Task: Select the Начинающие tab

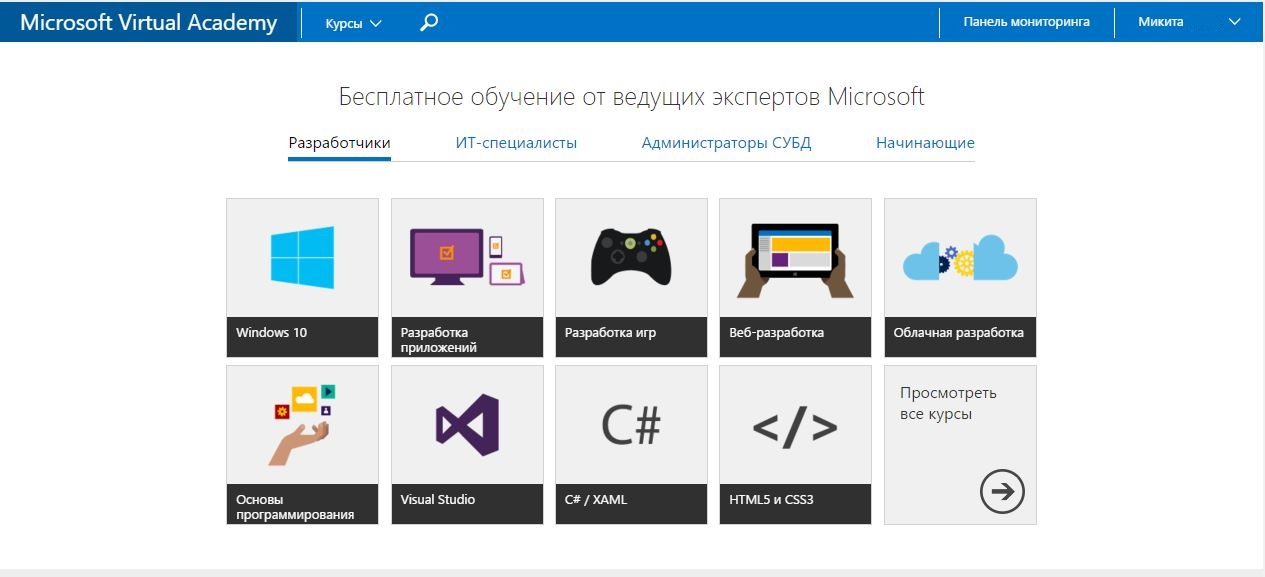Action: pos(925,143)
